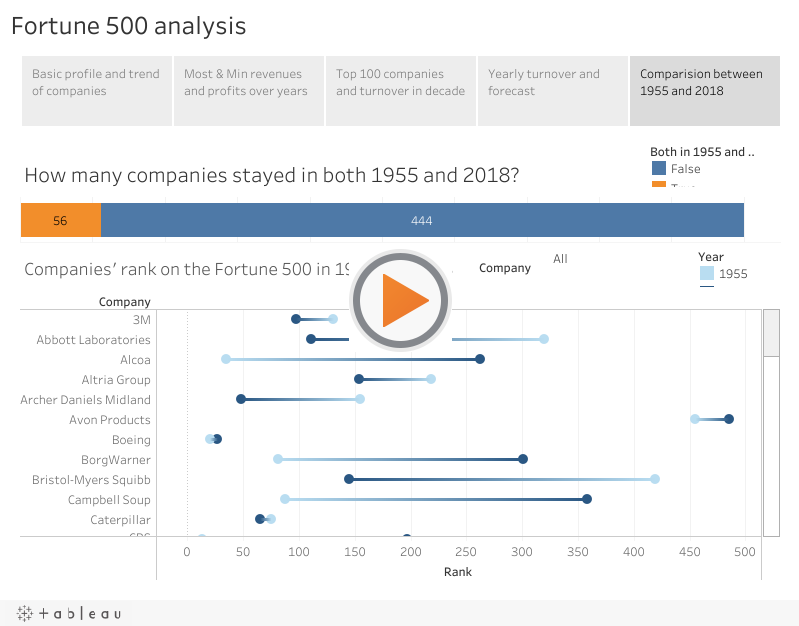Click Avon Products' dark blue dot
The height and width of the screenshot is (626, 799).
point(729,419)
